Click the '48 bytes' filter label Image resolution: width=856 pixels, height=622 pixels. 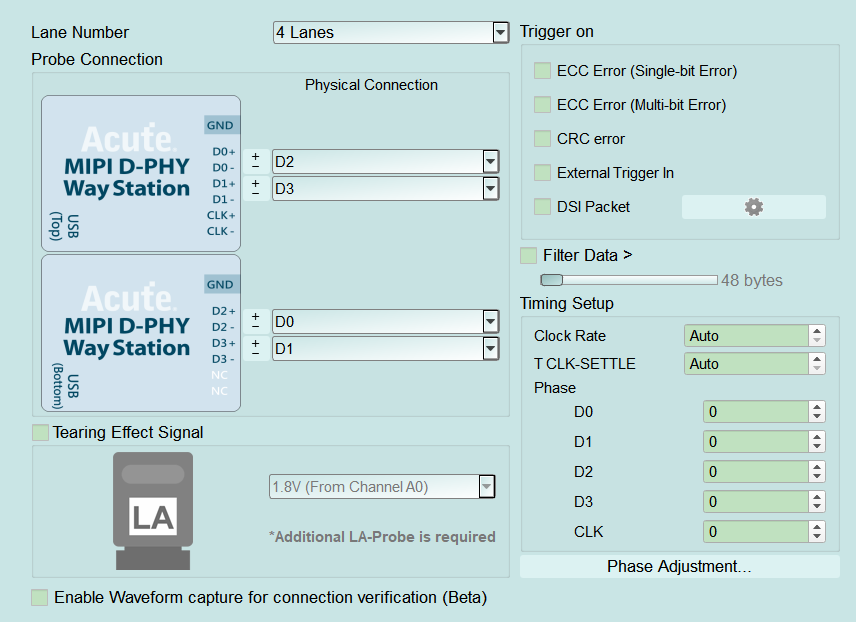pyautogui.click(x=752, y=280)
